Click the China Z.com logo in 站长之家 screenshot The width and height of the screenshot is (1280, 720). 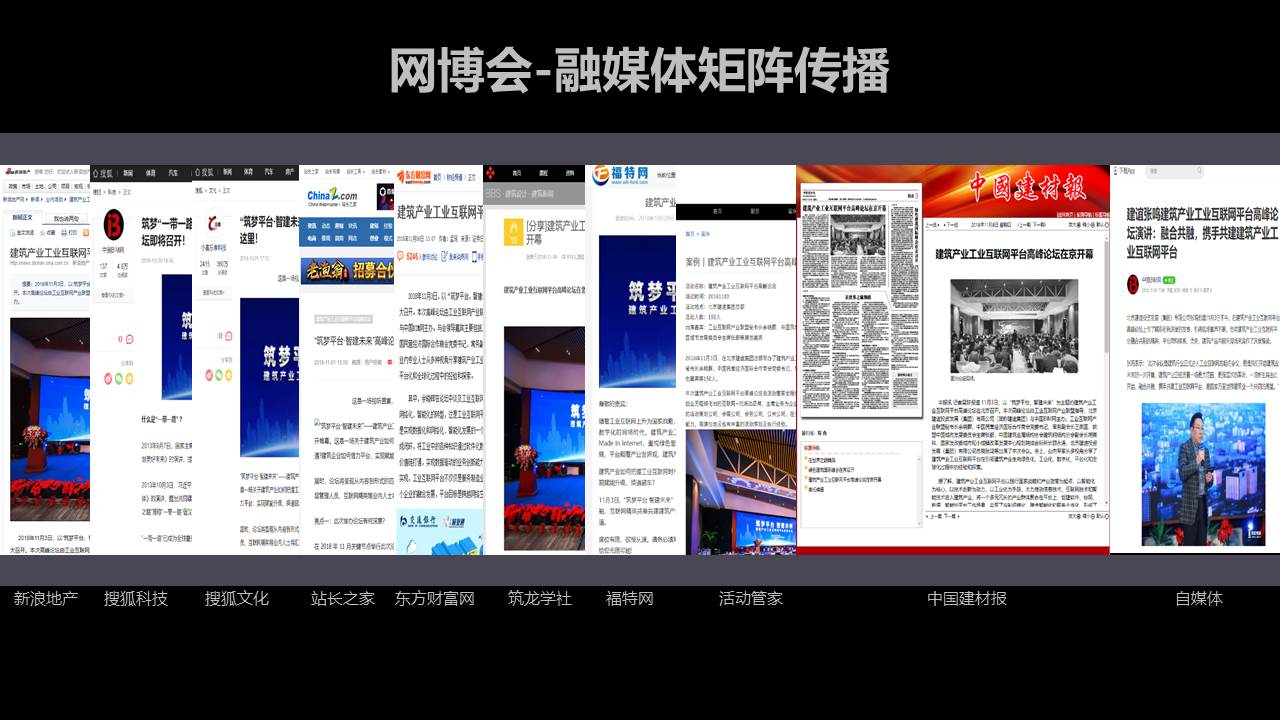point(332,196)
